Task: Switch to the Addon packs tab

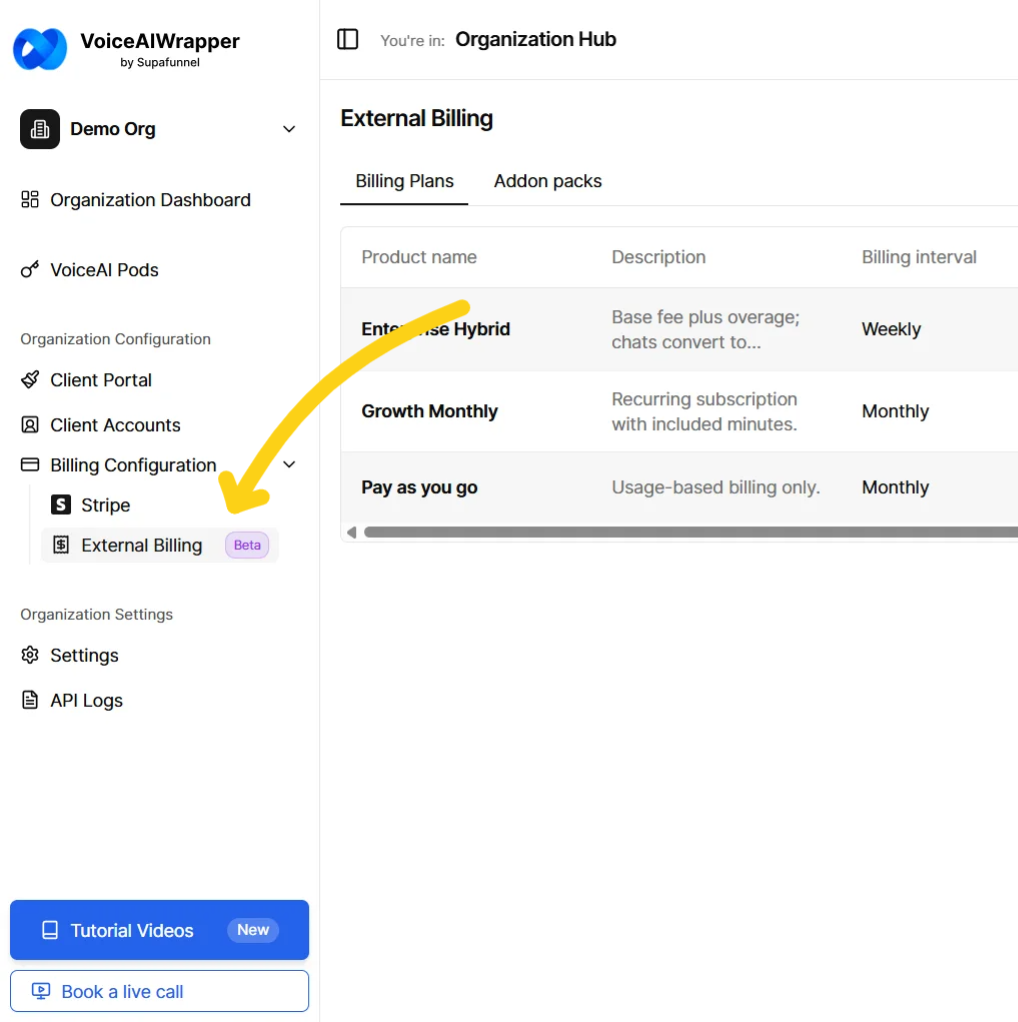Action: tap(548, 181)
